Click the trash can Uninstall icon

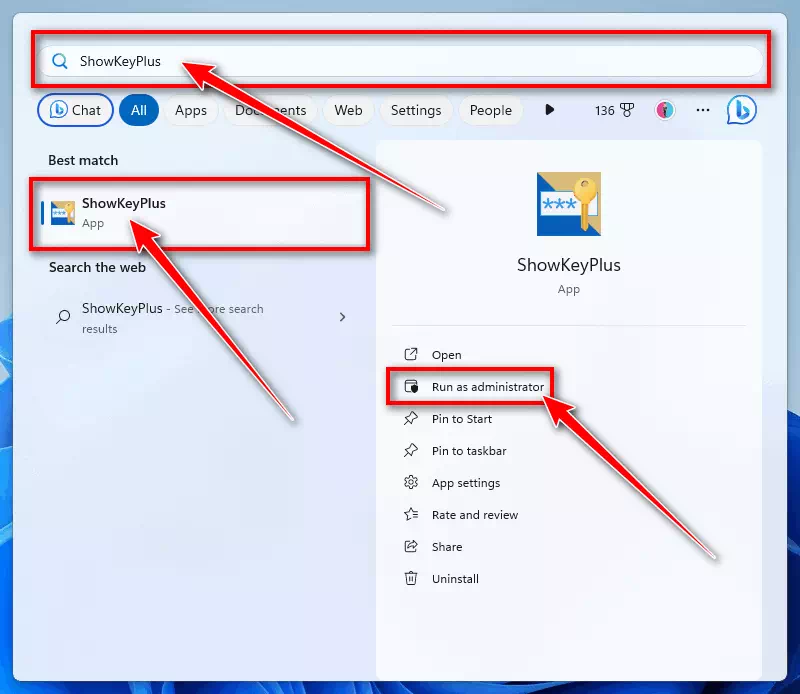click(x=411, y=578)
